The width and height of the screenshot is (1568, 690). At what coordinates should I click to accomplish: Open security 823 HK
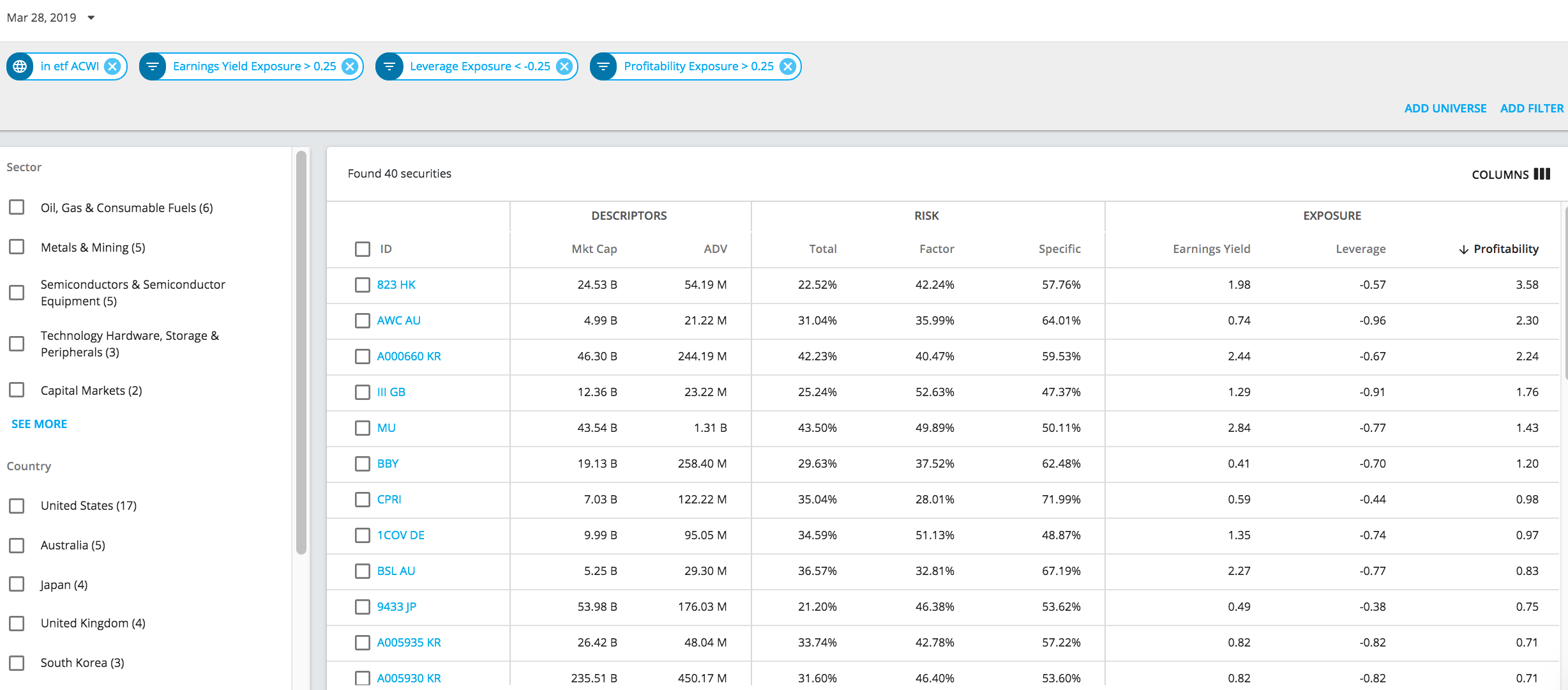point(396,285)
